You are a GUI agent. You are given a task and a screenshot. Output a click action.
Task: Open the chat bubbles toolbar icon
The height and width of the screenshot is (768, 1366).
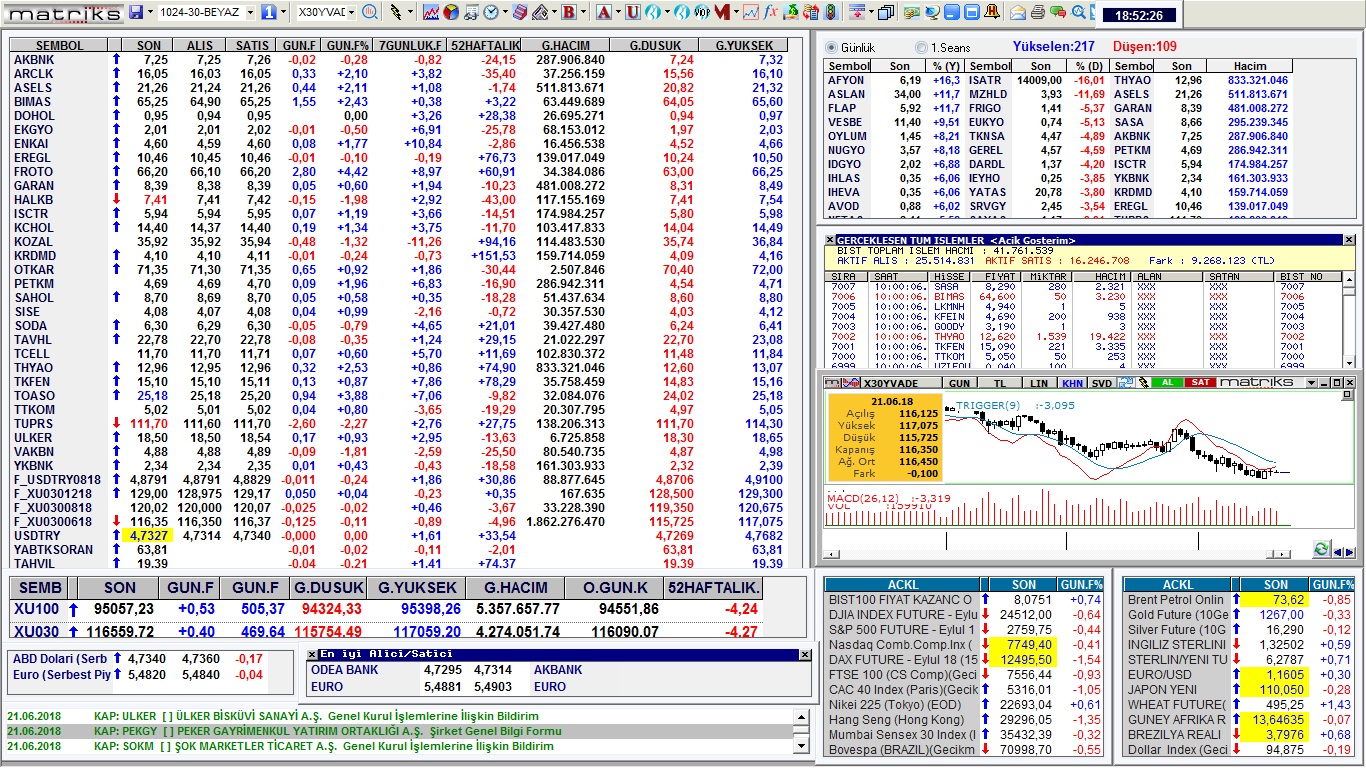pyautogui.click(x=1057, y=12)
